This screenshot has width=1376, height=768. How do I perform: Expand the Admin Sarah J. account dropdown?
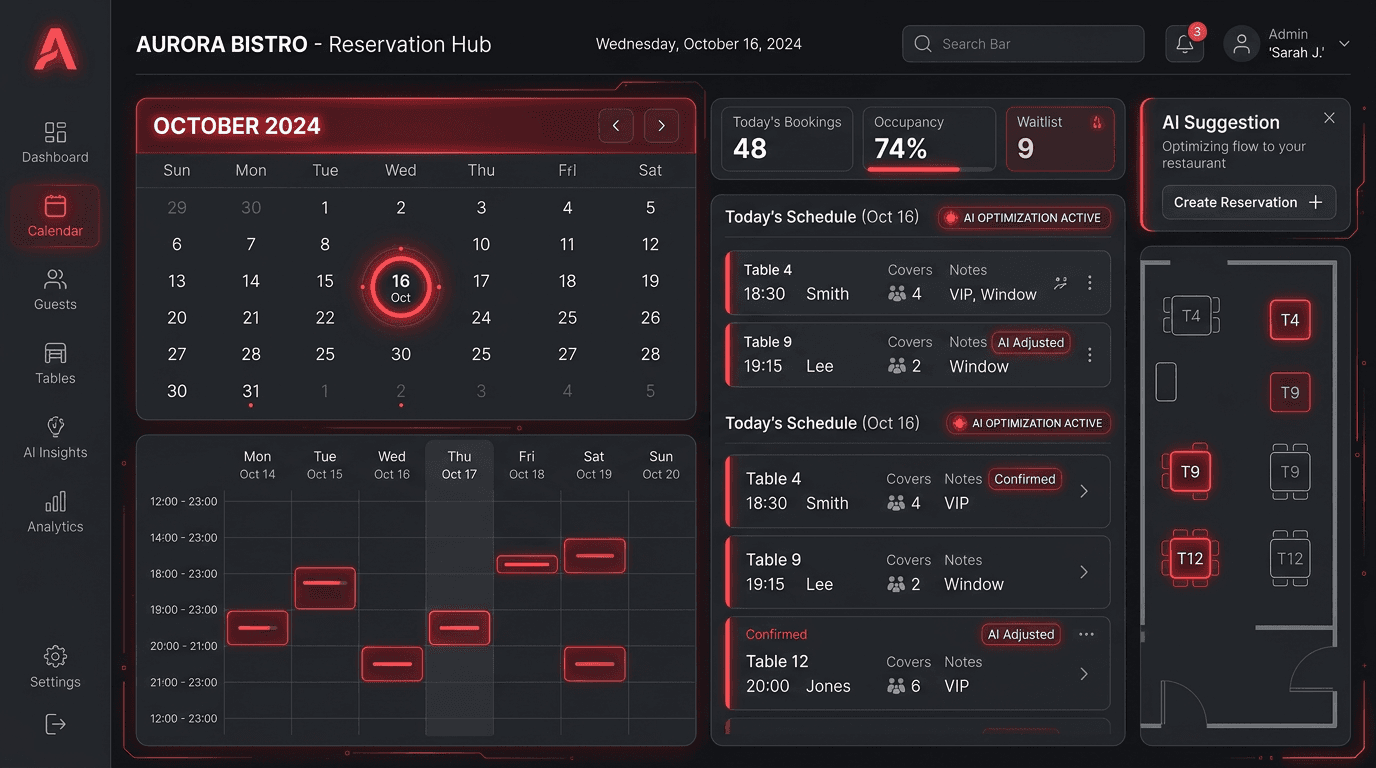1344,44
